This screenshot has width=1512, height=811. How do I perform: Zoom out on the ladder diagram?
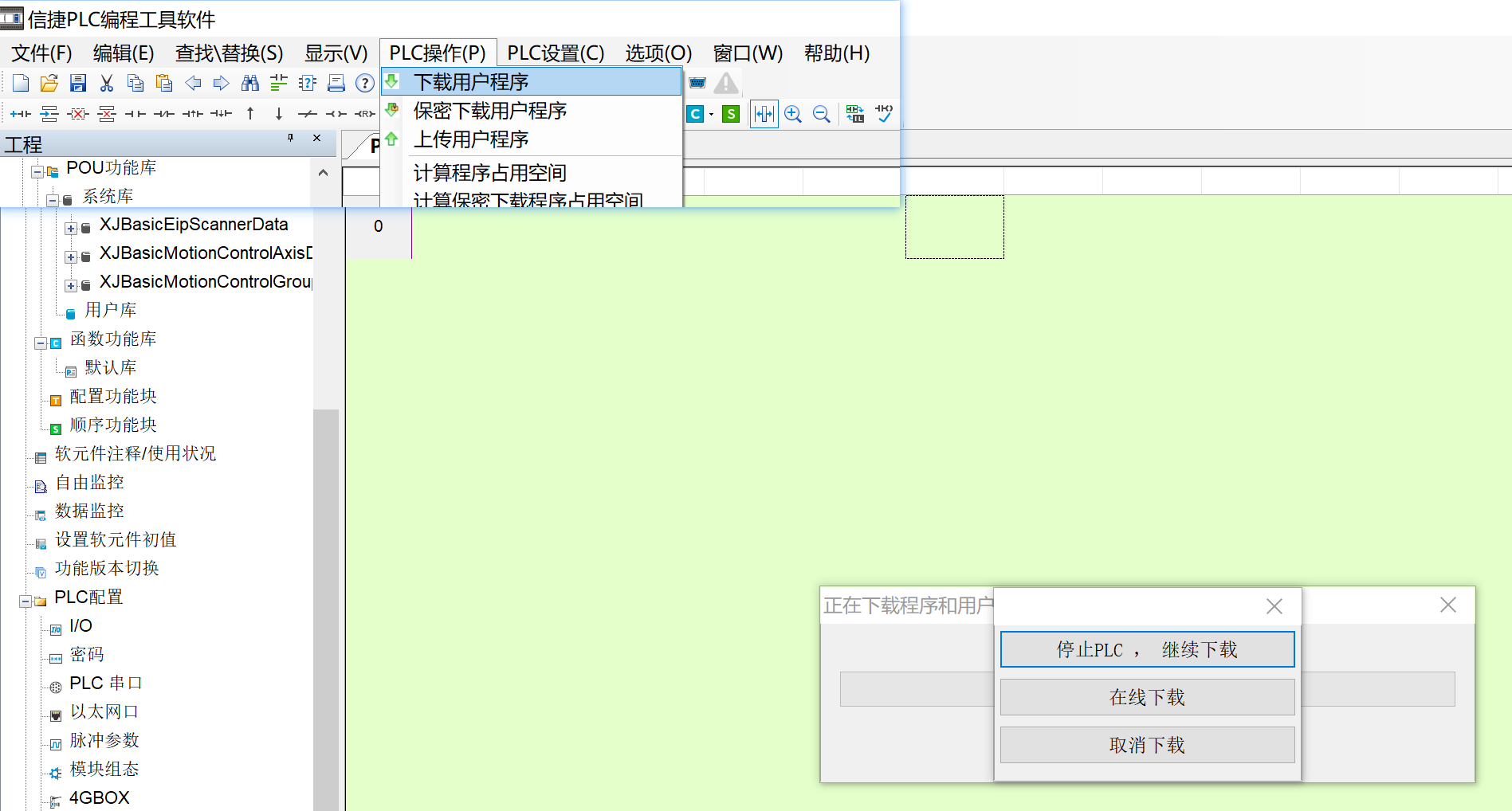click(822, 114)
